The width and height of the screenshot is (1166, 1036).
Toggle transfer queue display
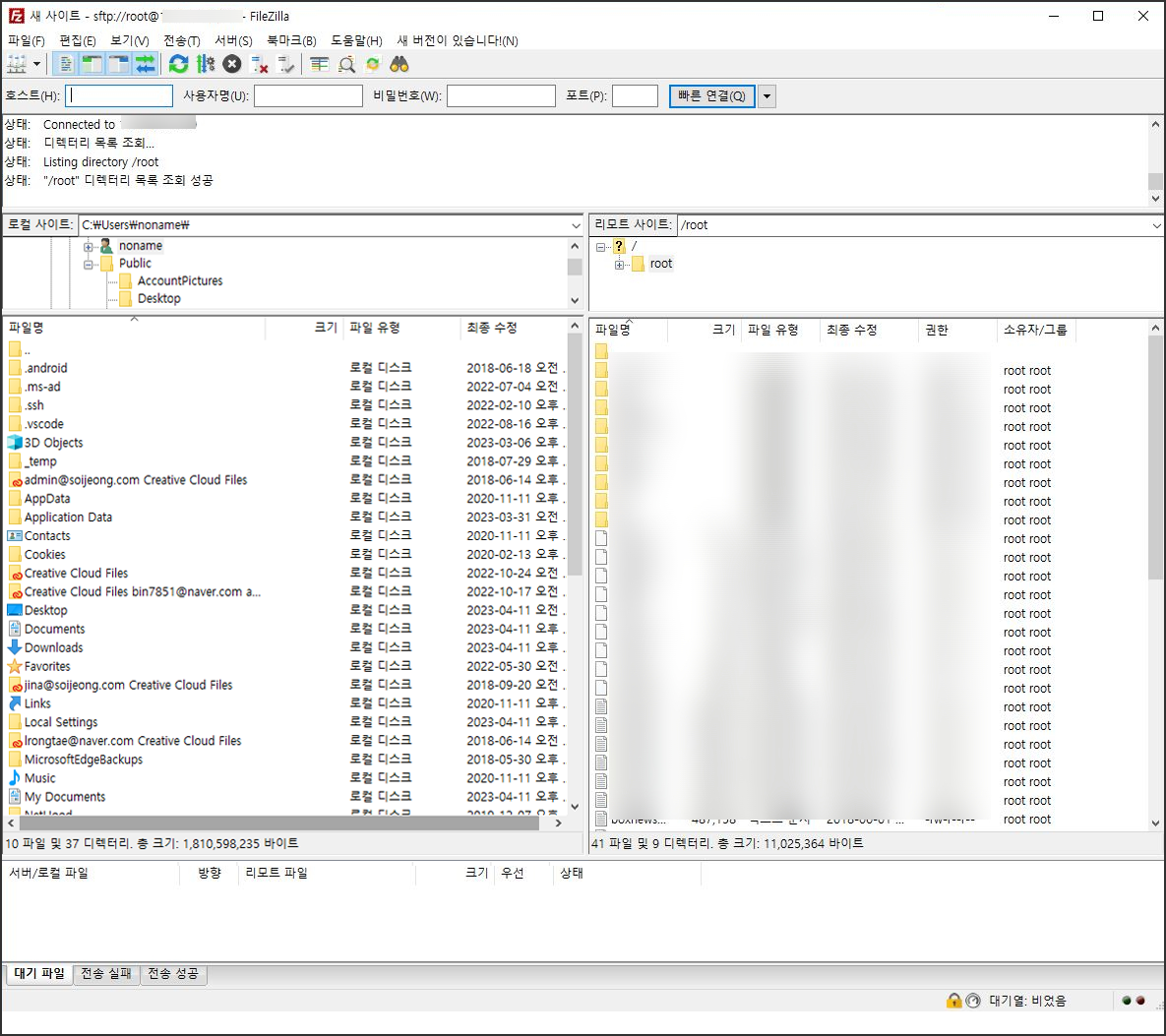click(146, 64)
